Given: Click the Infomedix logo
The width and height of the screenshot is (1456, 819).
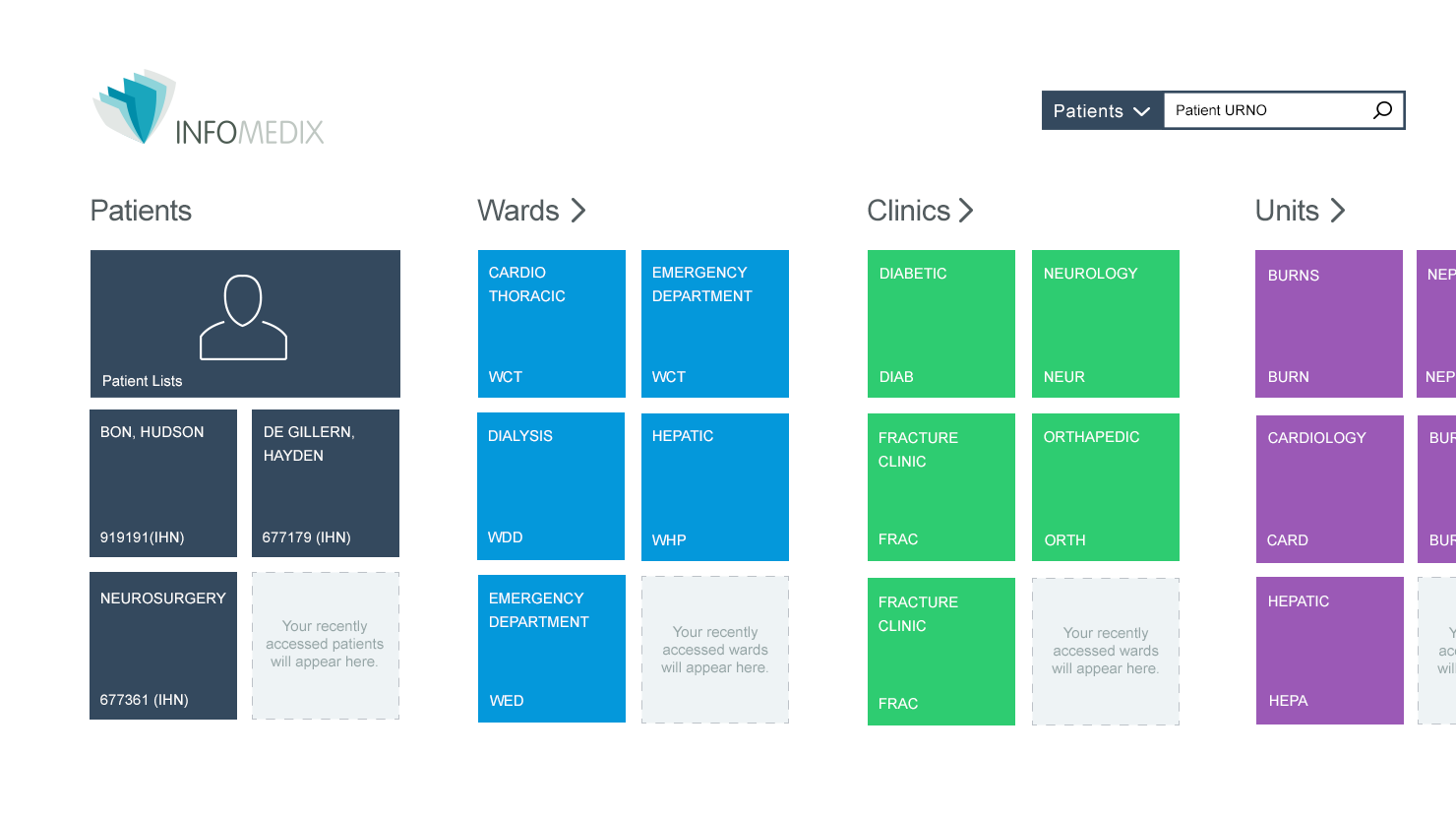Looking at the screenshot, I should coord(209,109).
